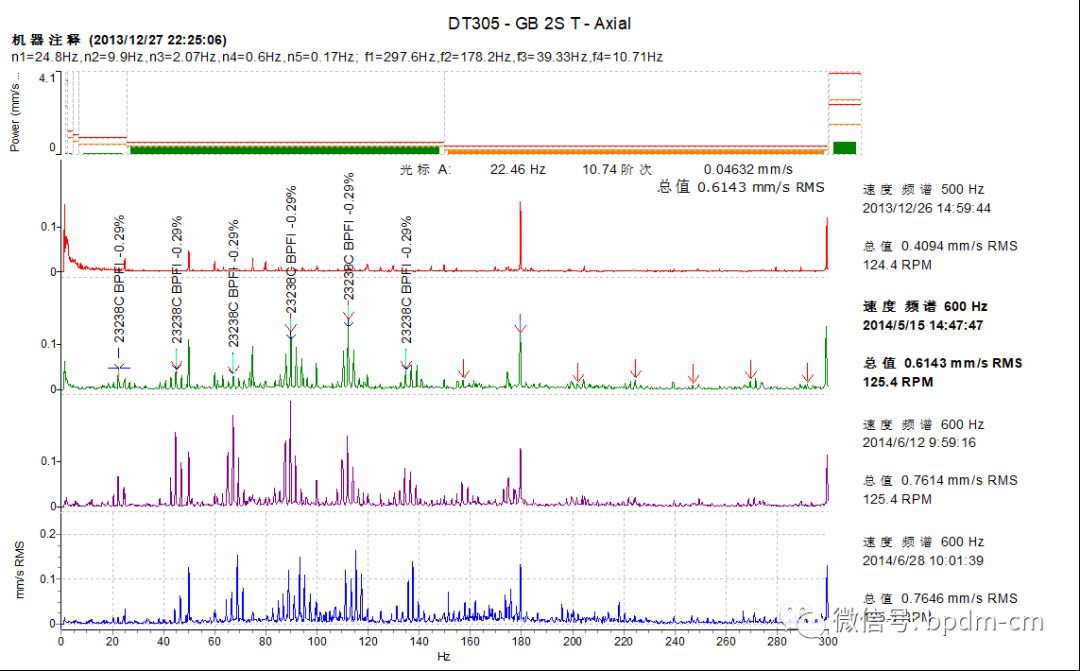The image size is (1080, 671).
Task: Click the cyan BPFI arrow near 45 Hz
Action: [176, 357]
